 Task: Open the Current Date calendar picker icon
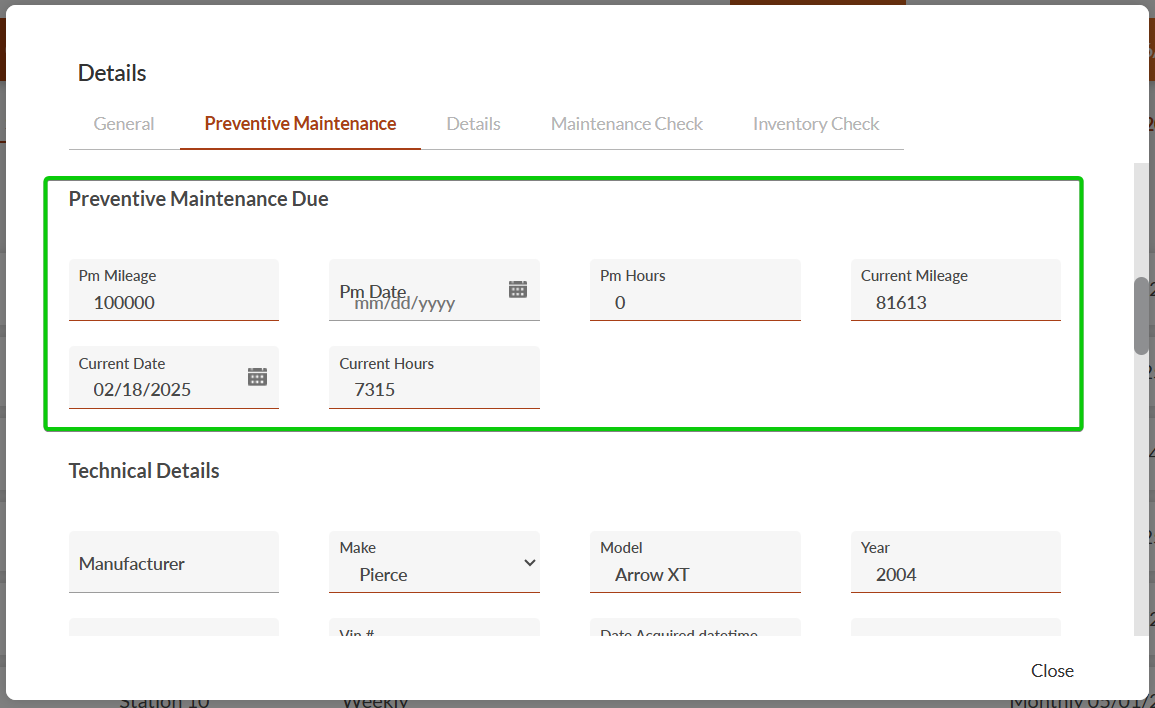(x=257, y=377)
